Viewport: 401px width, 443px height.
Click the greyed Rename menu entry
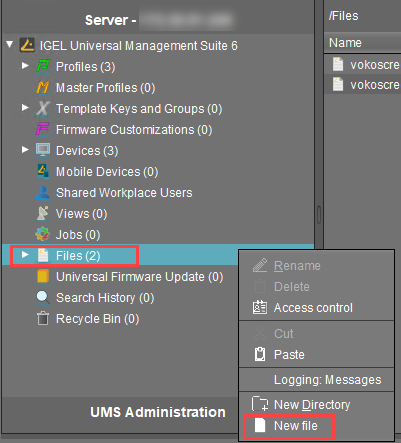pos(317,266)
